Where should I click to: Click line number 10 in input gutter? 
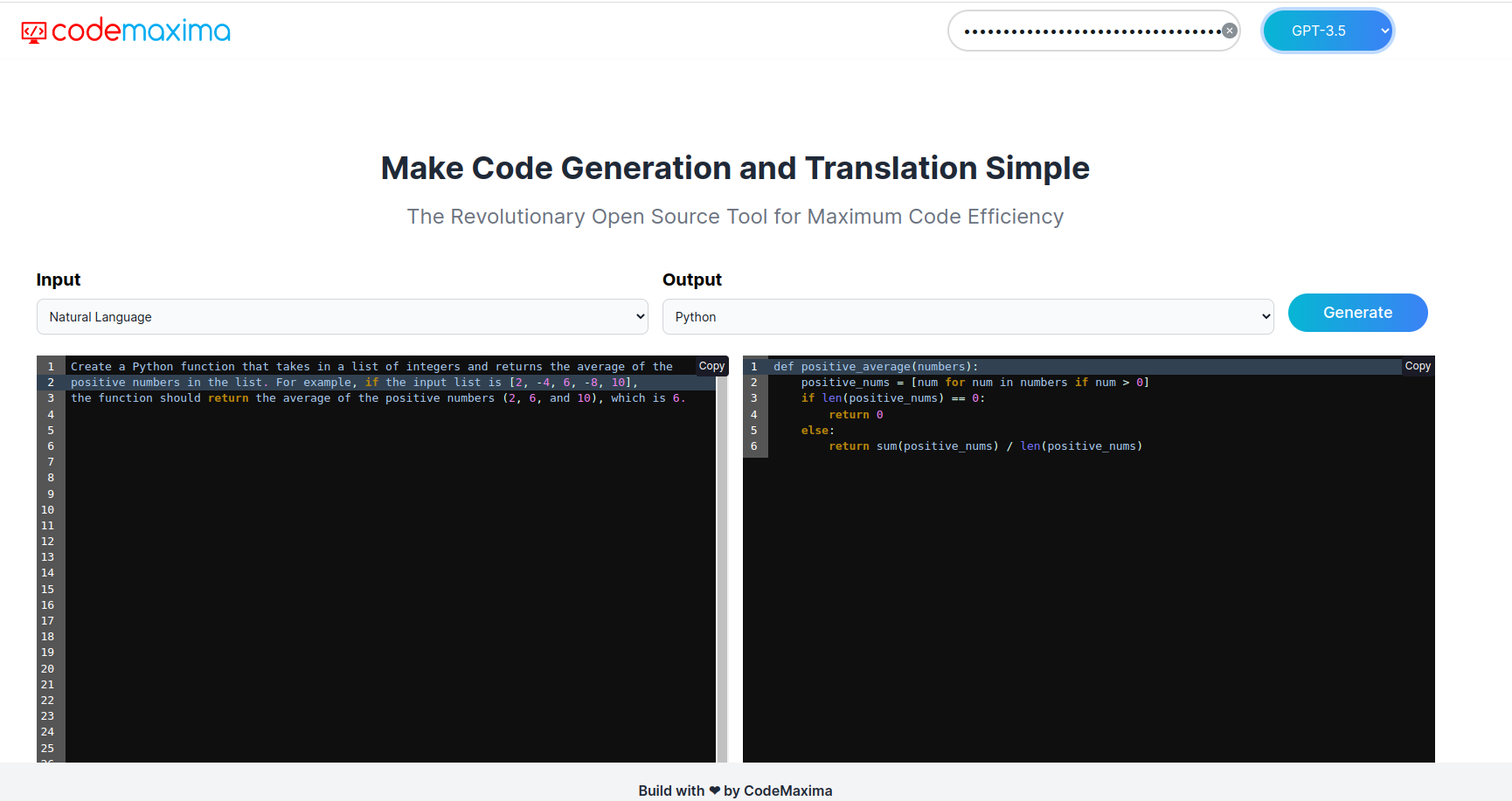point(48,510)
